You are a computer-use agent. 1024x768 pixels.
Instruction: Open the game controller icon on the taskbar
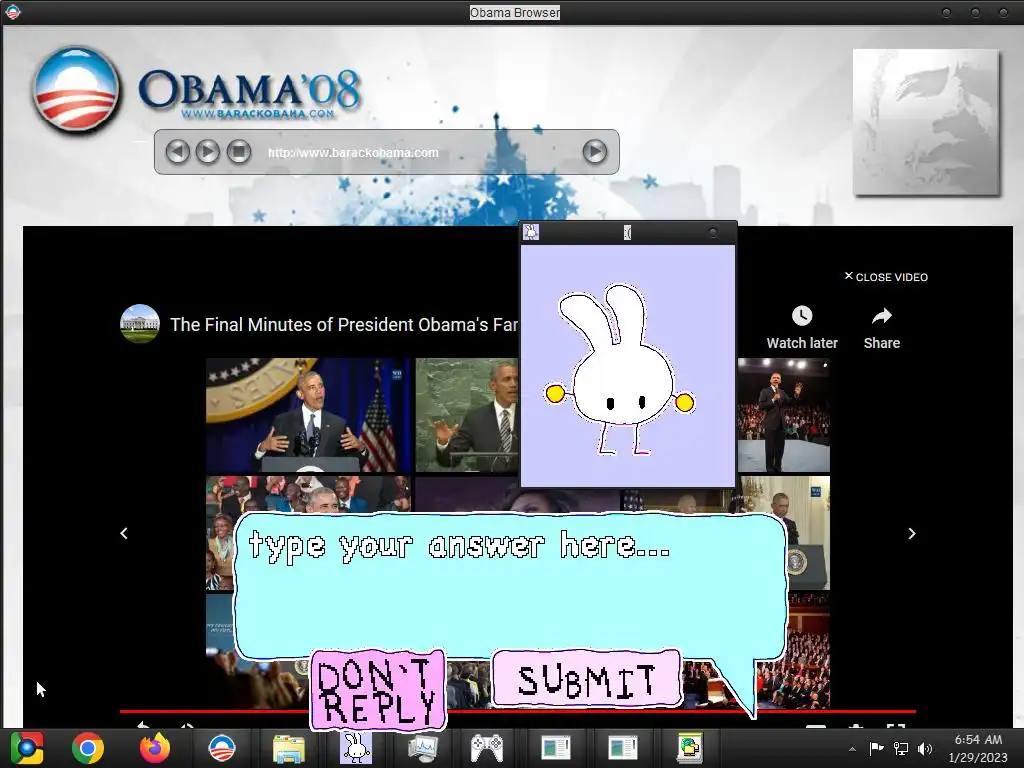click(x=488, y=748)
